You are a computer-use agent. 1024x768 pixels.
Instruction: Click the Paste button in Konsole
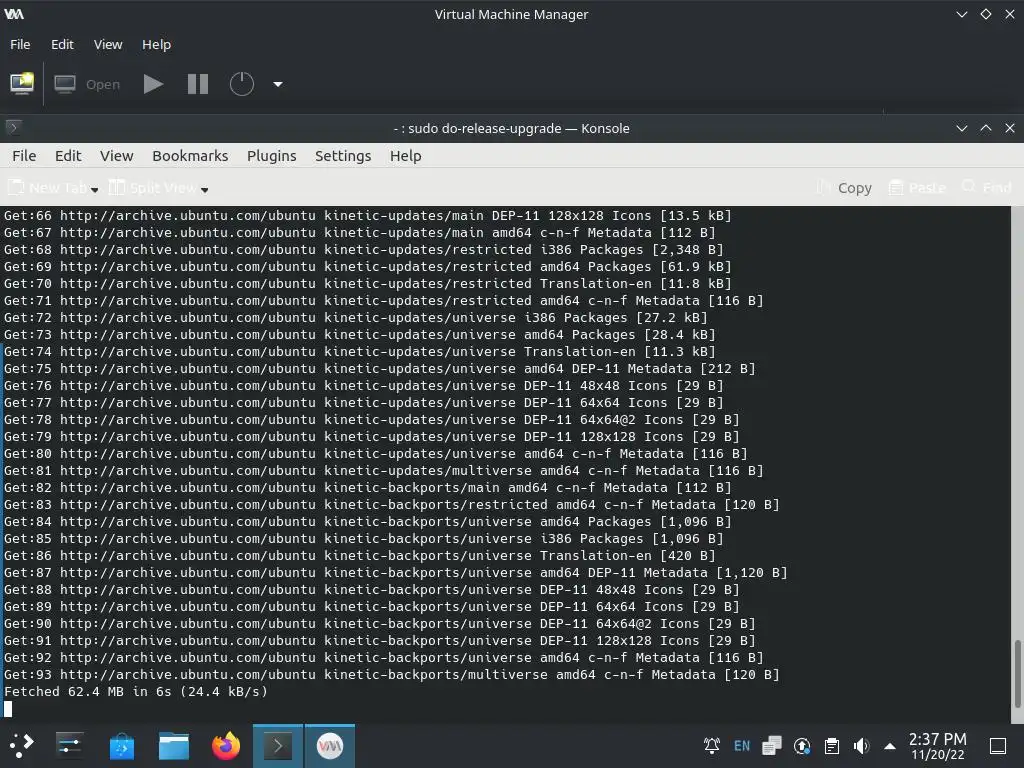[x=917, y=188]
